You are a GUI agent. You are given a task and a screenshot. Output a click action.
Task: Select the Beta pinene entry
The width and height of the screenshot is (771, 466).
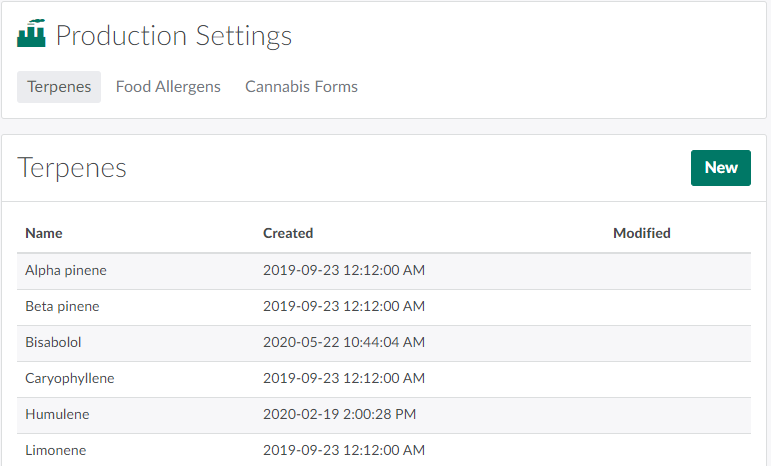coord(62,306)
